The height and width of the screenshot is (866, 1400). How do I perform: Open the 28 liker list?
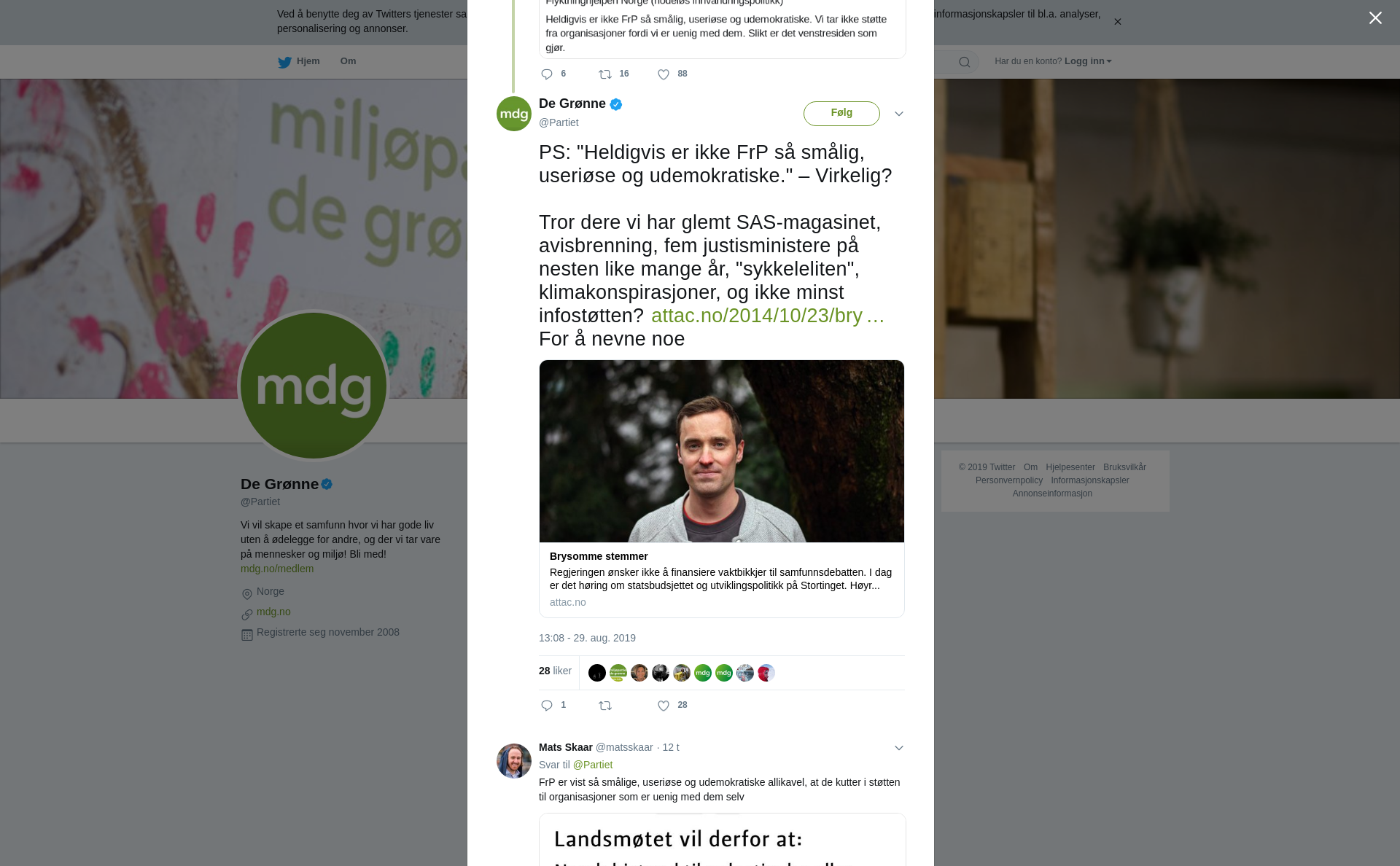pyautogui.click(x=555, y=671)
